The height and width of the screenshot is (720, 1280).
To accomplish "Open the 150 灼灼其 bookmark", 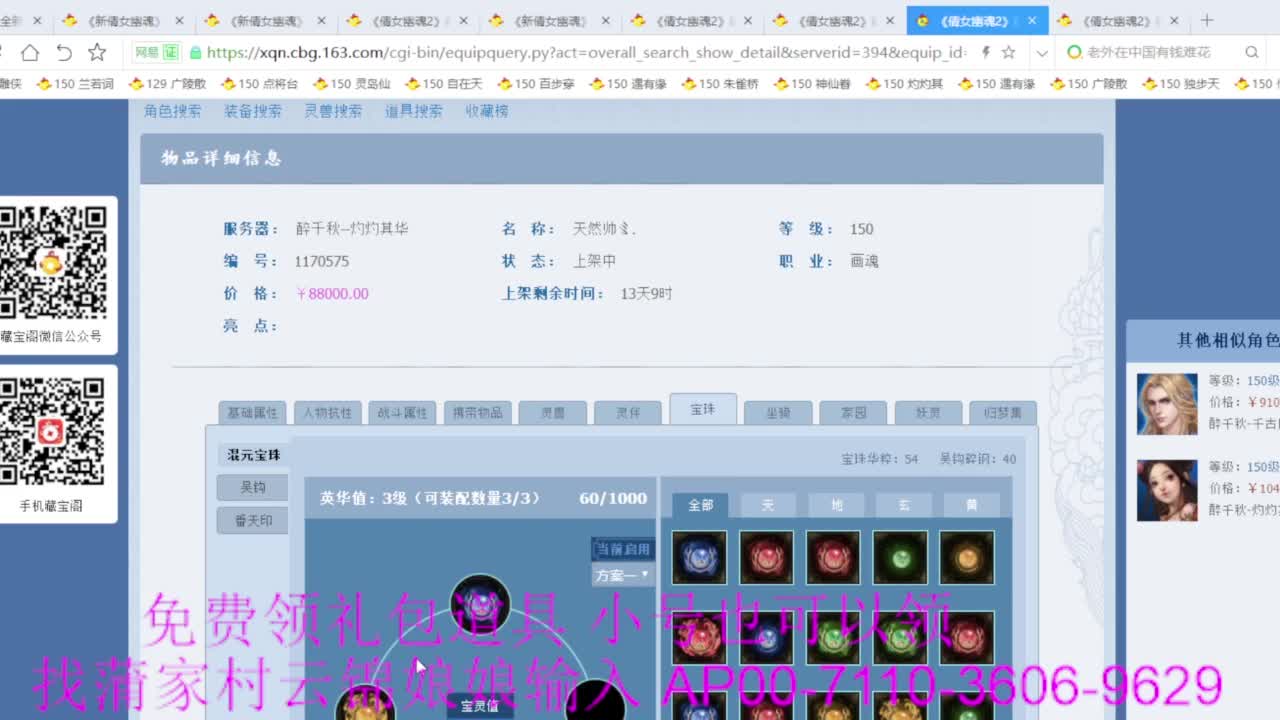I will [903, 84].
